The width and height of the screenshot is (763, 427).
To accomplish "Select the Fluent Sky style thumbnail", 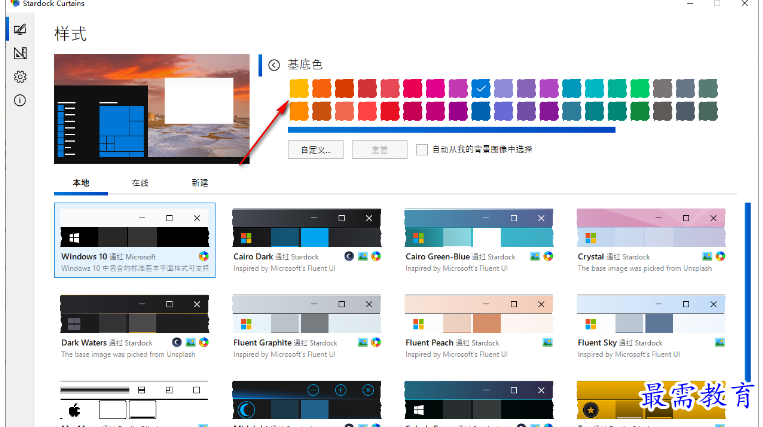I will pyautogui.click(x=651, y=314).
